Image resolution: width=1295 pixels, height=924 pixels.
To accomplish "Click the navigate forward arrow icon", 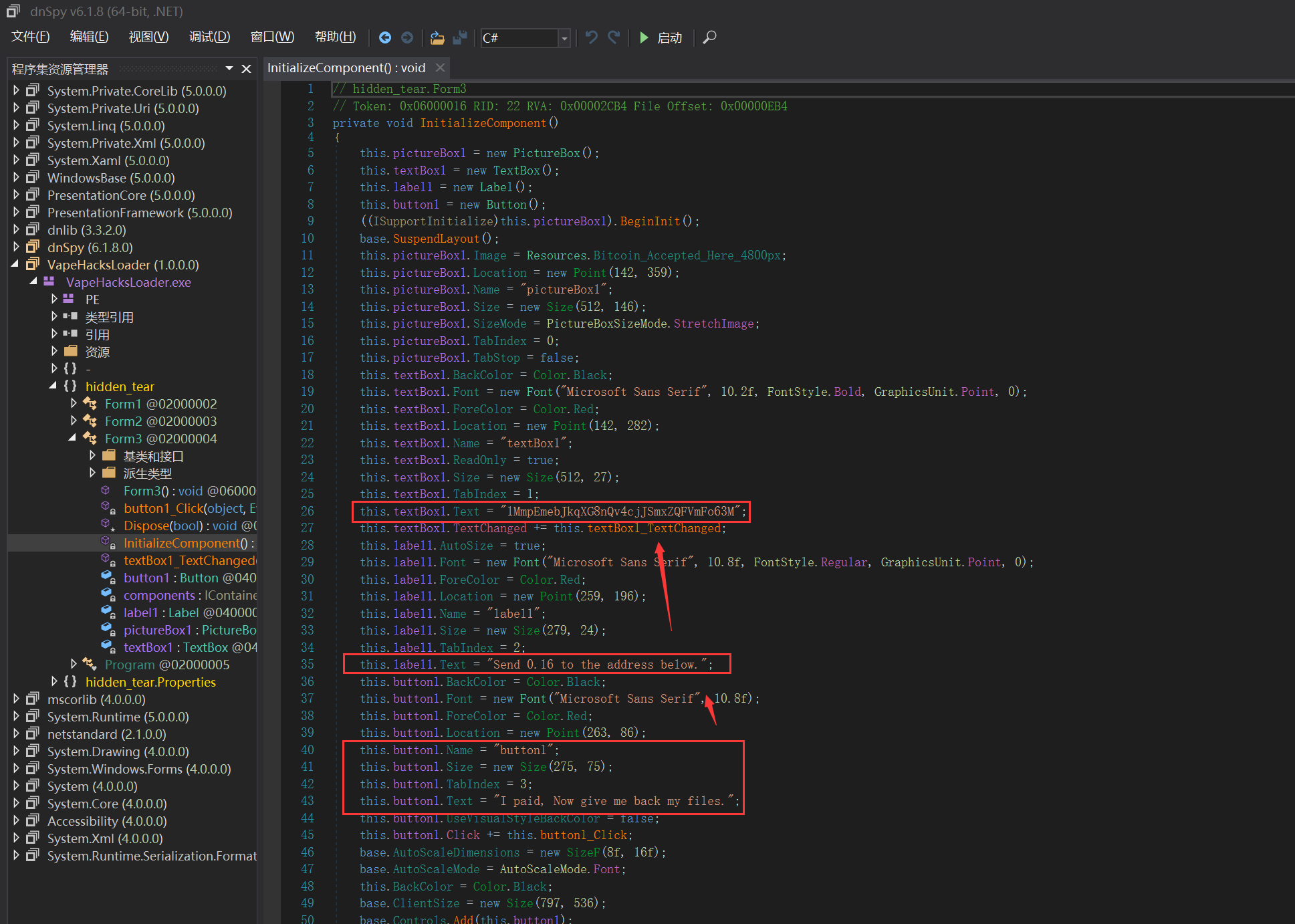I will (x=407, y=37).
